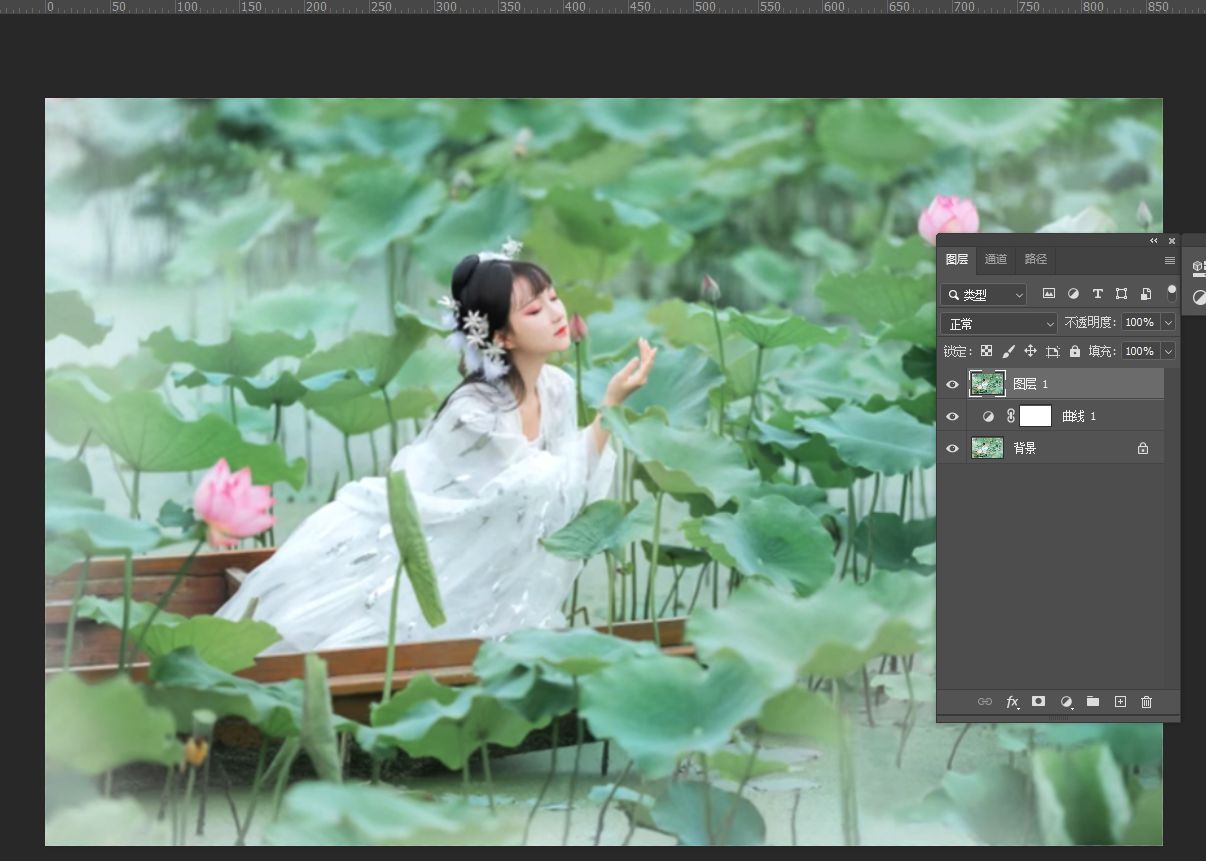Click the 锁定 label
This screenshot has height=861, width=1206.
957,351
